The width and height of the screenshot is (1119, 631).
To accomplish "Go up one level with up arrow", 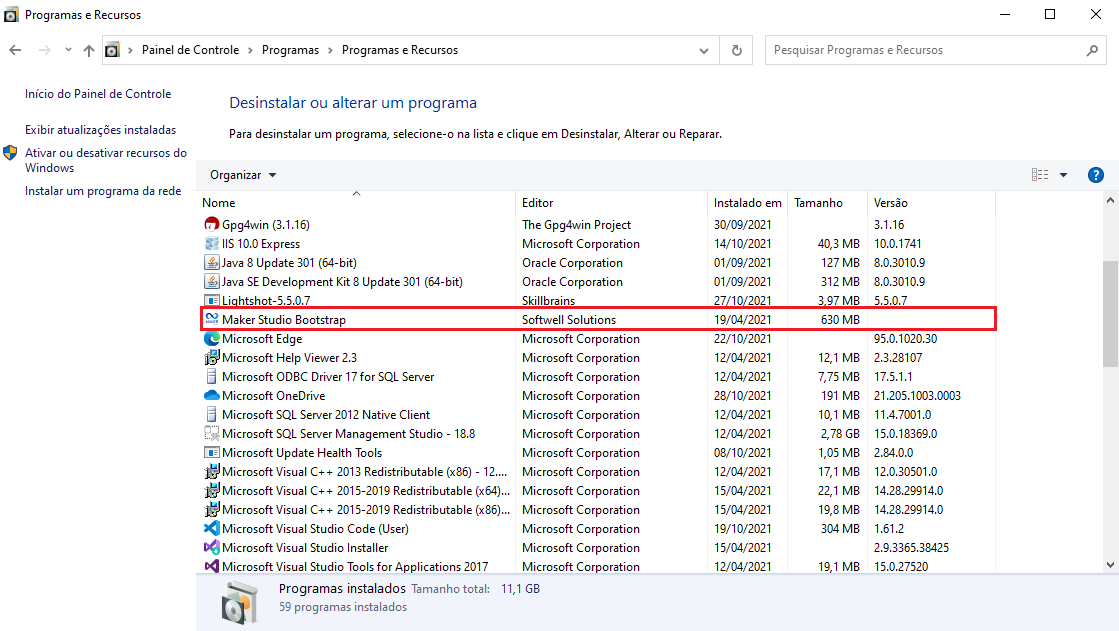I will click(x=89, y=50).
